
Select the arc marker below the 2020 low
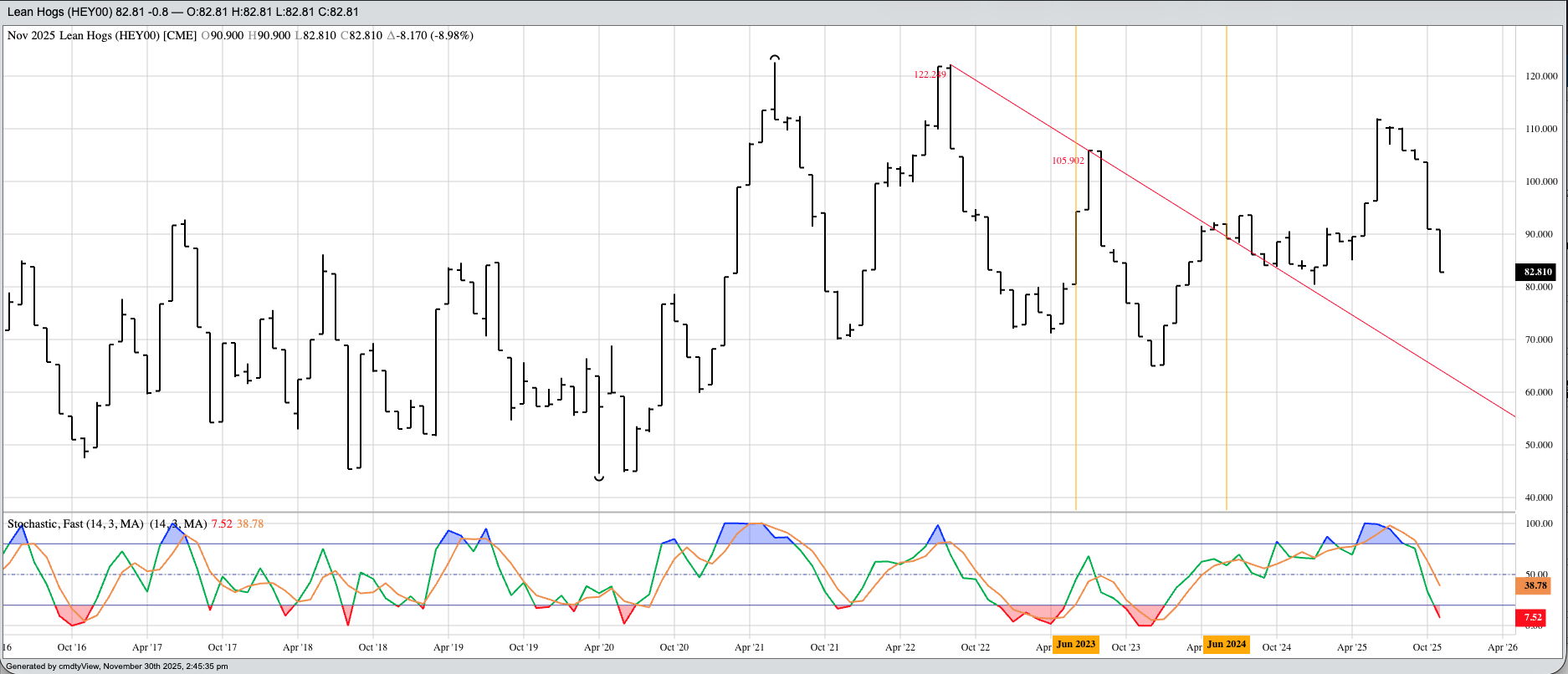[x=599, y=478]
